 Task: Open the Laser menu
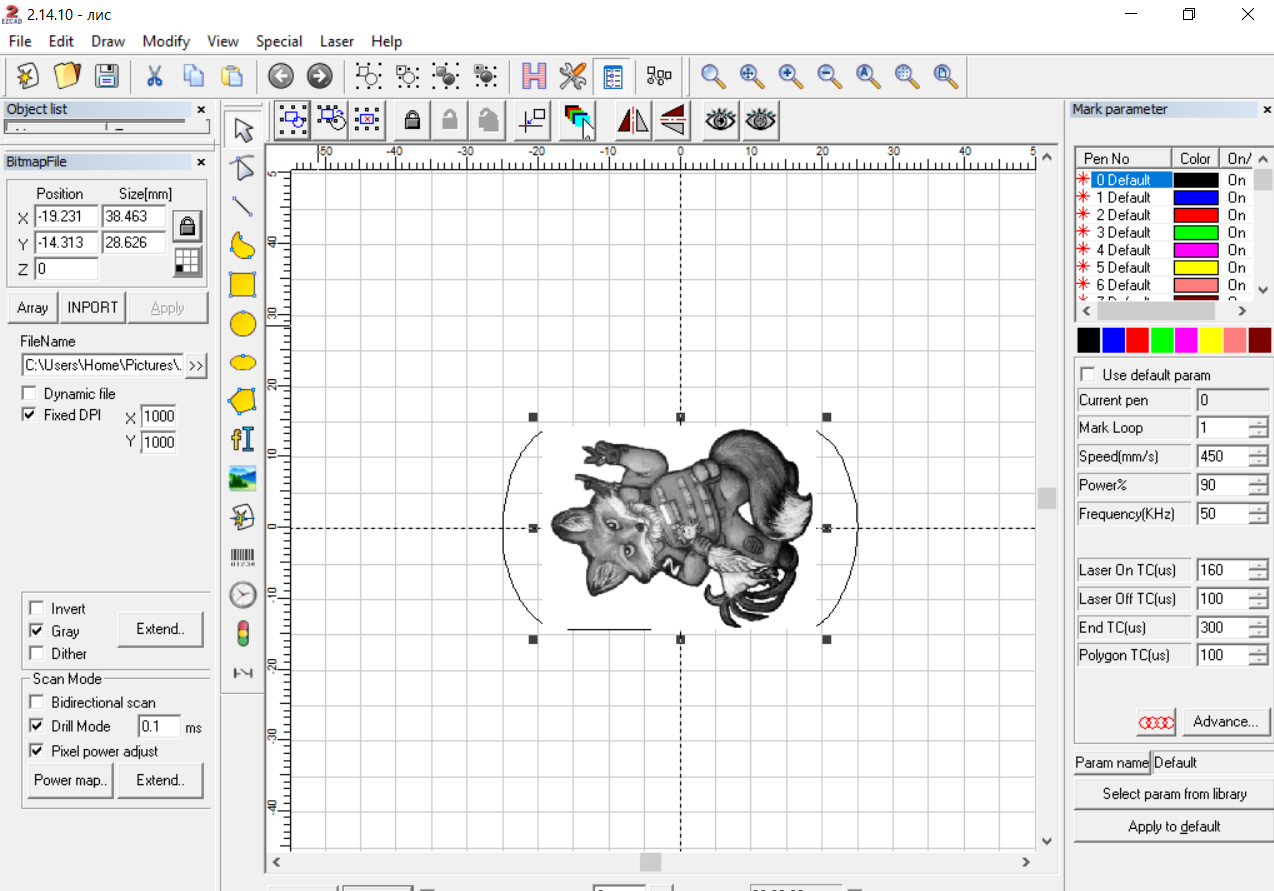tap(337, 41)
